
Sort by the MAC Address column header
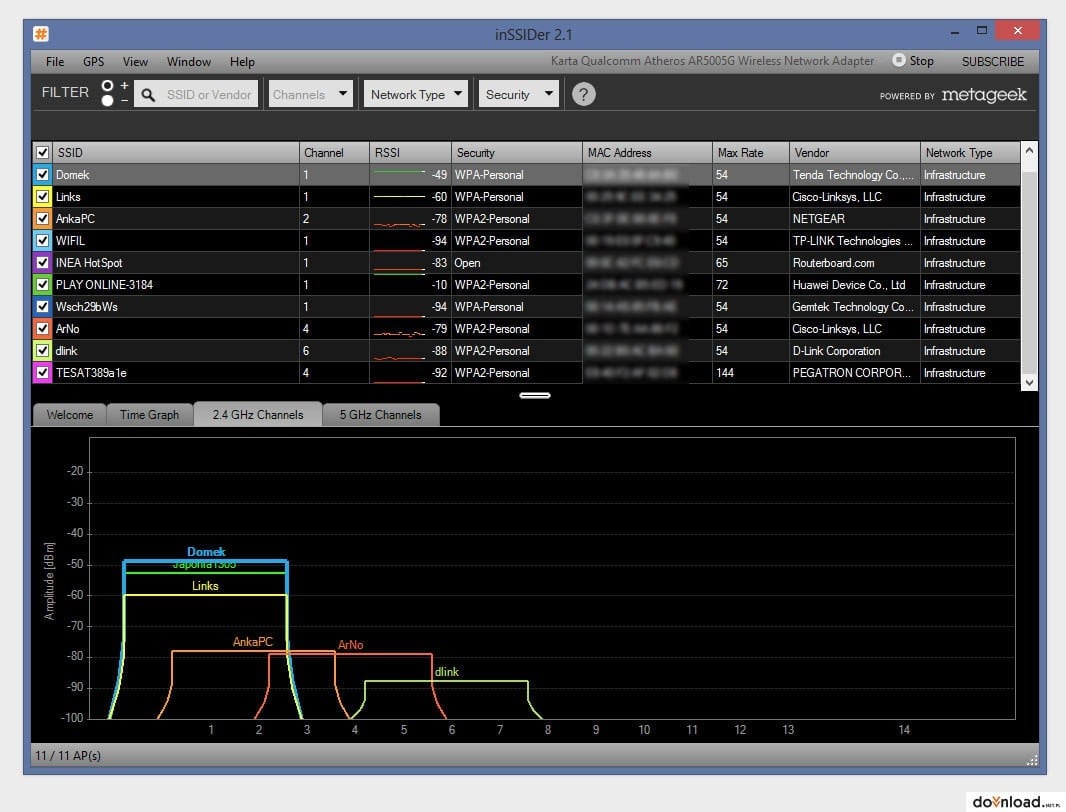click(x=647, y=152)
